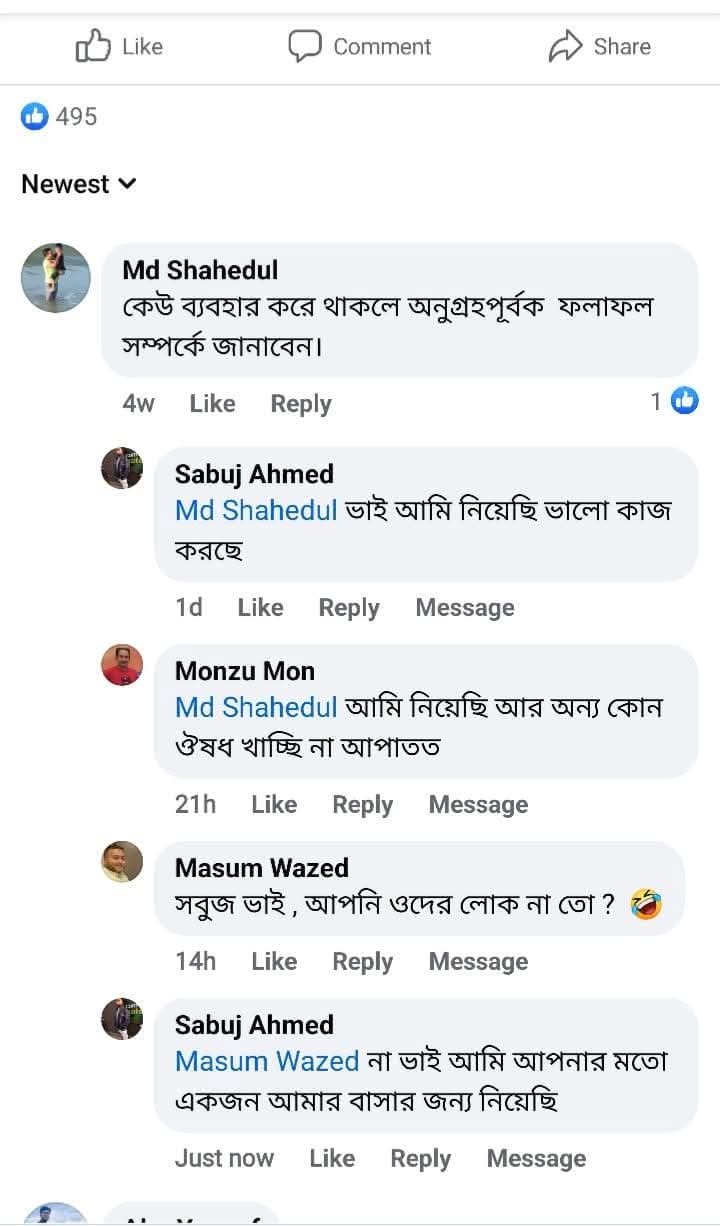Screen dimensions: 720x1226
Task: Click the Share arrow icon
Action: (565, 46)
